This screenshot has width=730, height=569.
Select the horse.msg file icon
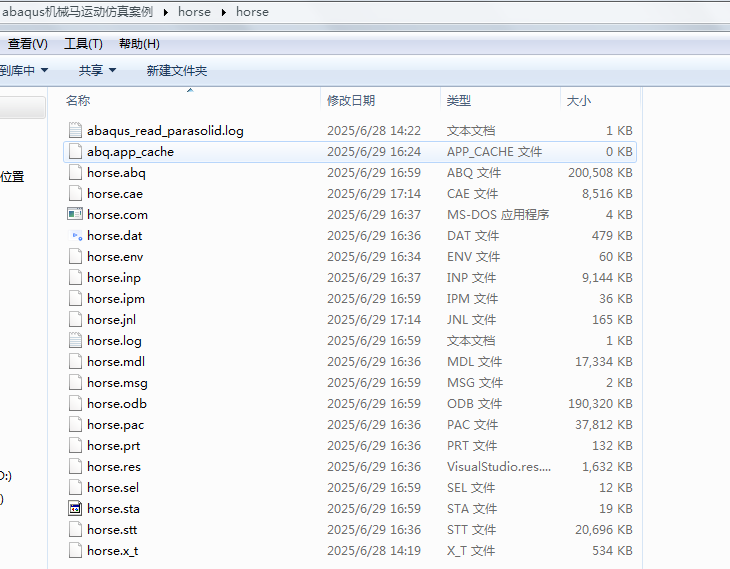click(x=75, y=382)
